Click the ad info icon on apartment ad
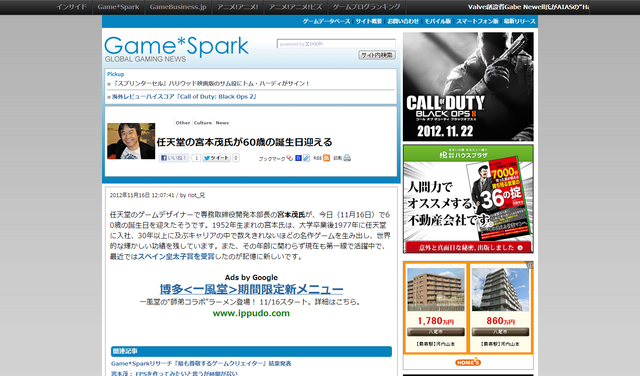 (530, 265)
